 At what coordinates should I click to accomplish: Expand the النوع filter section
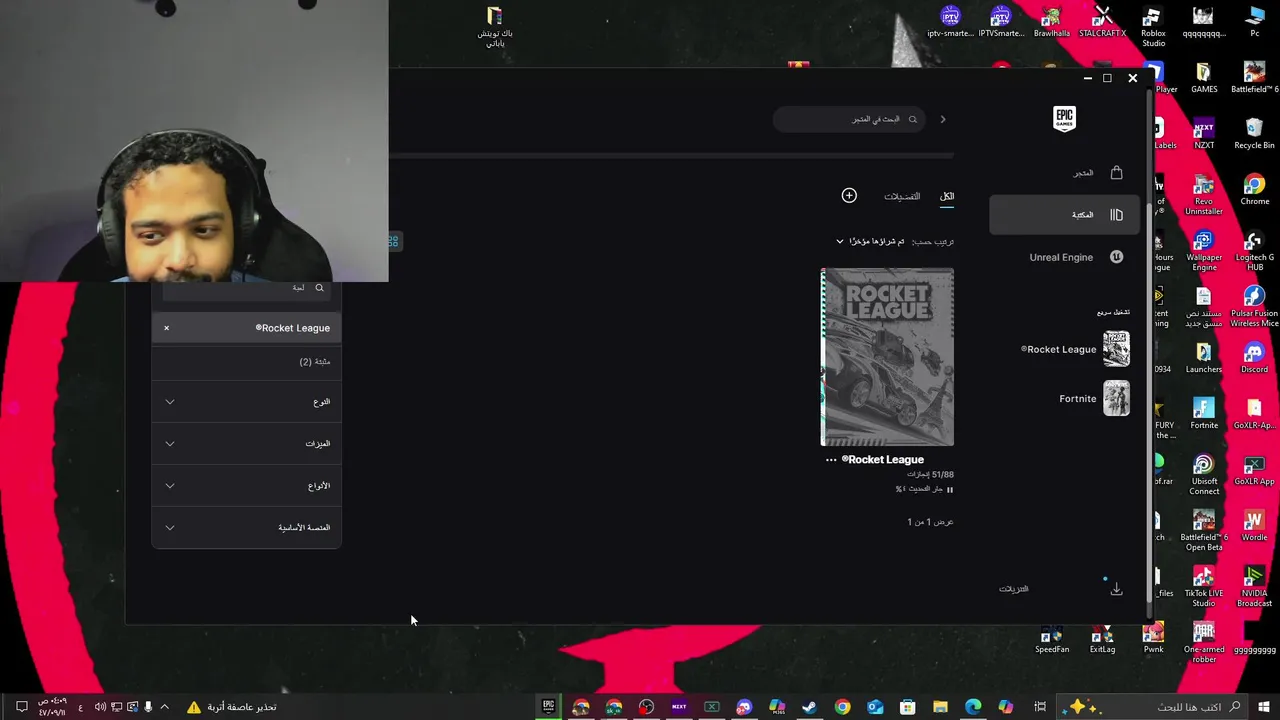[x=246, y=402]
